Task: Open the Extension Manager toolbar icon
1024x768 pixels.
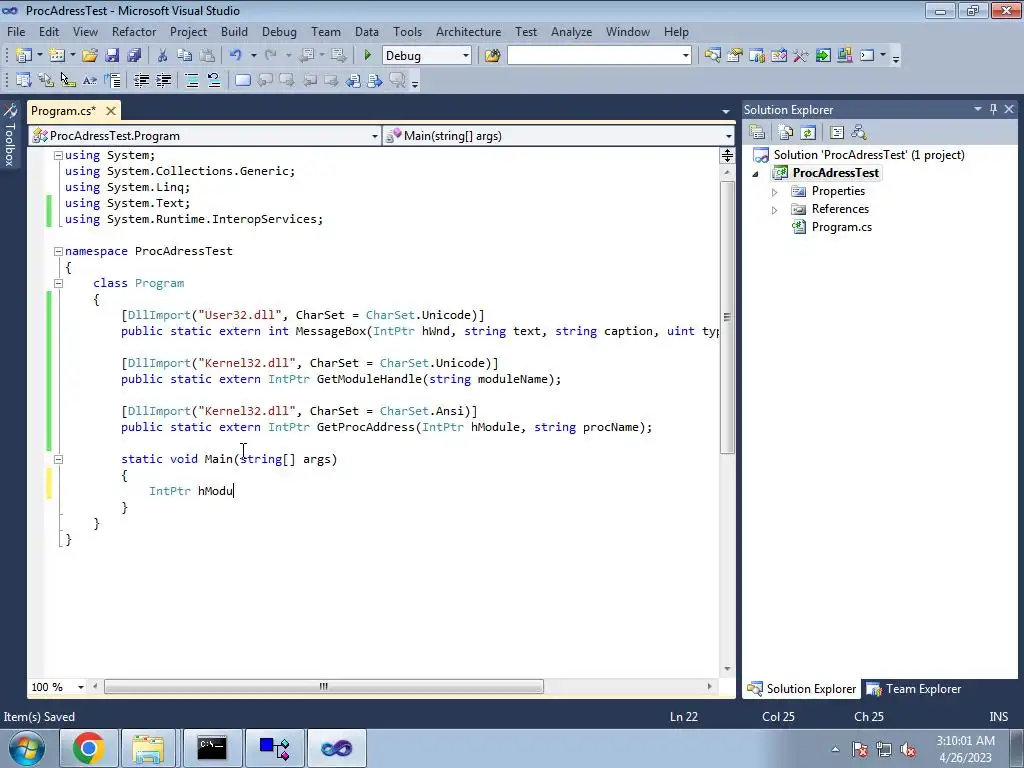Action: pos(844,56)
